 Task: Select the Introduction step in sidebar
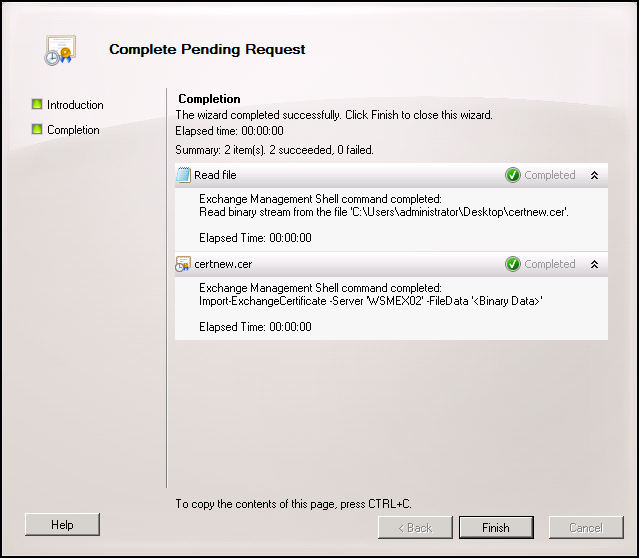pyautogui.click(x=75, y=105)
